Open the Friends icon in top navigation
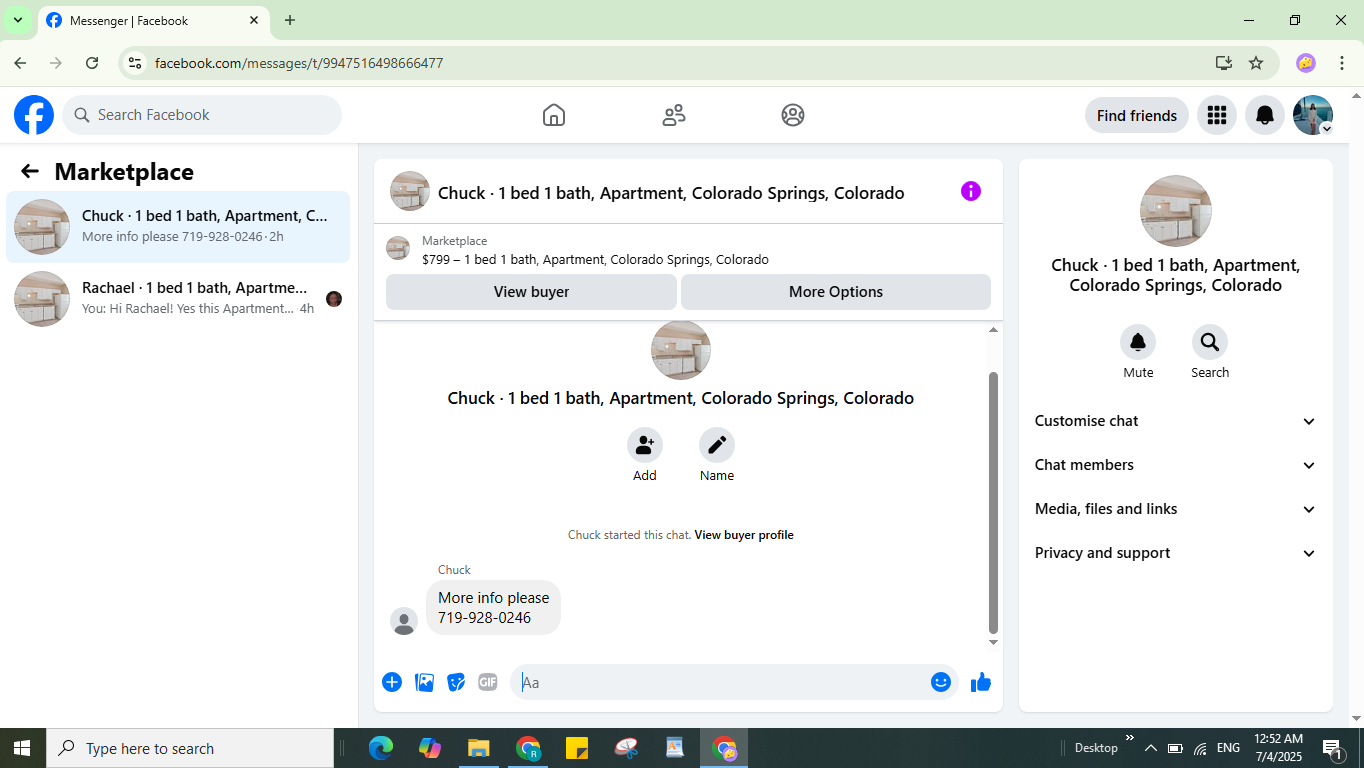 674,115
